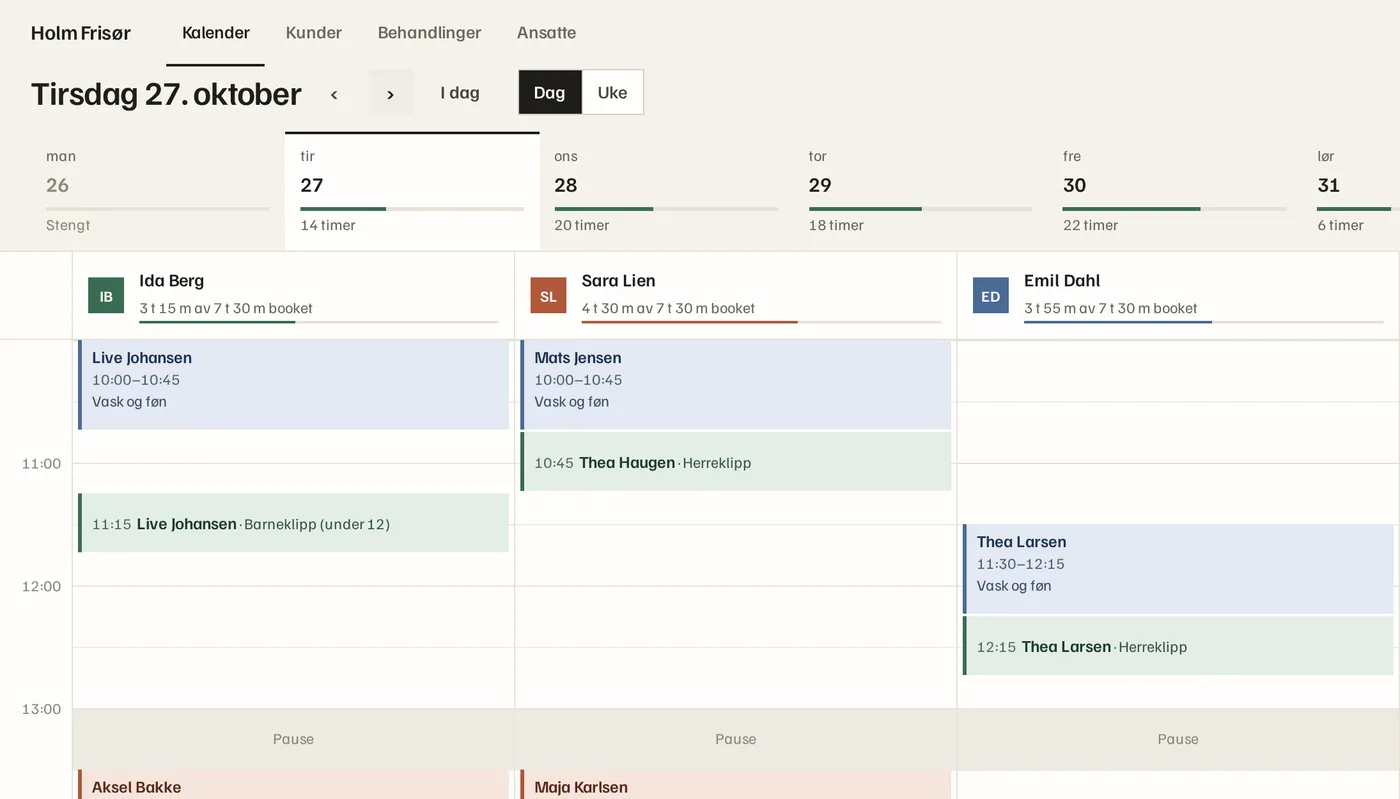Switch to Dag view
The width and height of the screenshot is (1400, 799).
pyautogui.click(x=549, y=92)
